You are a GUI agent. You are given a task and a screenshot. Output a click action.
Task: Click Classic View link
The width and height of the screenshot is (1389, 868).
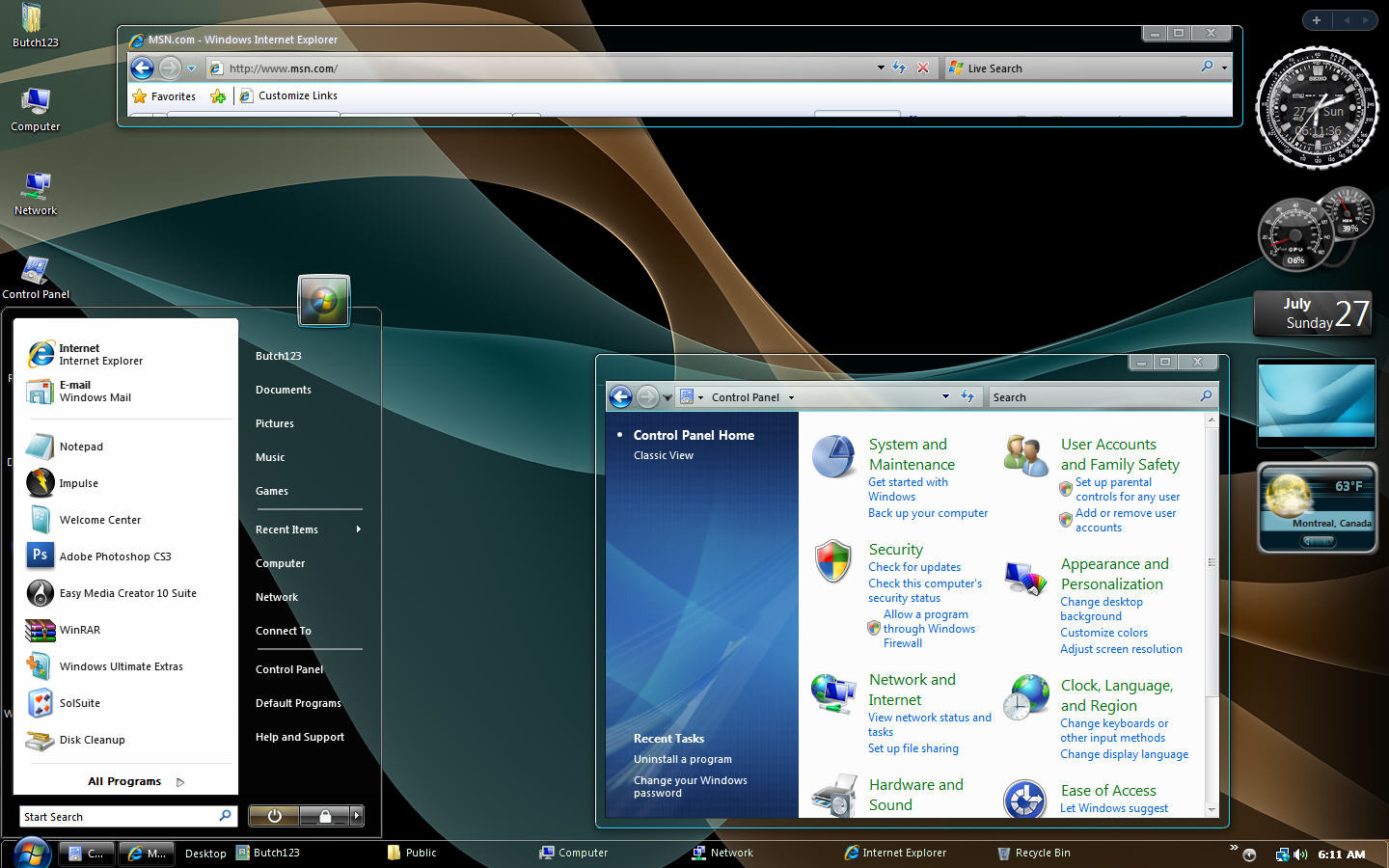[x=664, y=455]
